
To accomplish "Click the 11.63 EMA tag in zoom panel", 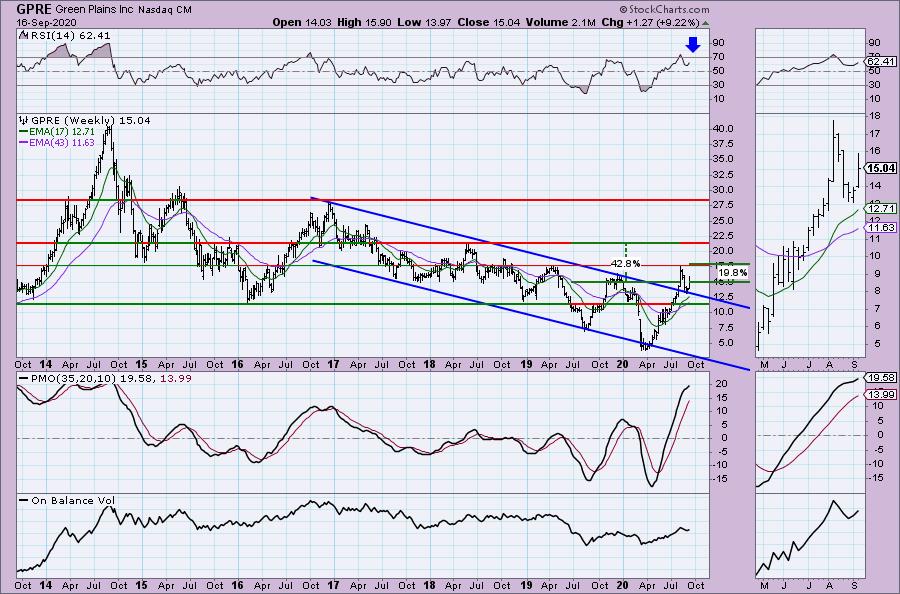I will pos(881,228).
